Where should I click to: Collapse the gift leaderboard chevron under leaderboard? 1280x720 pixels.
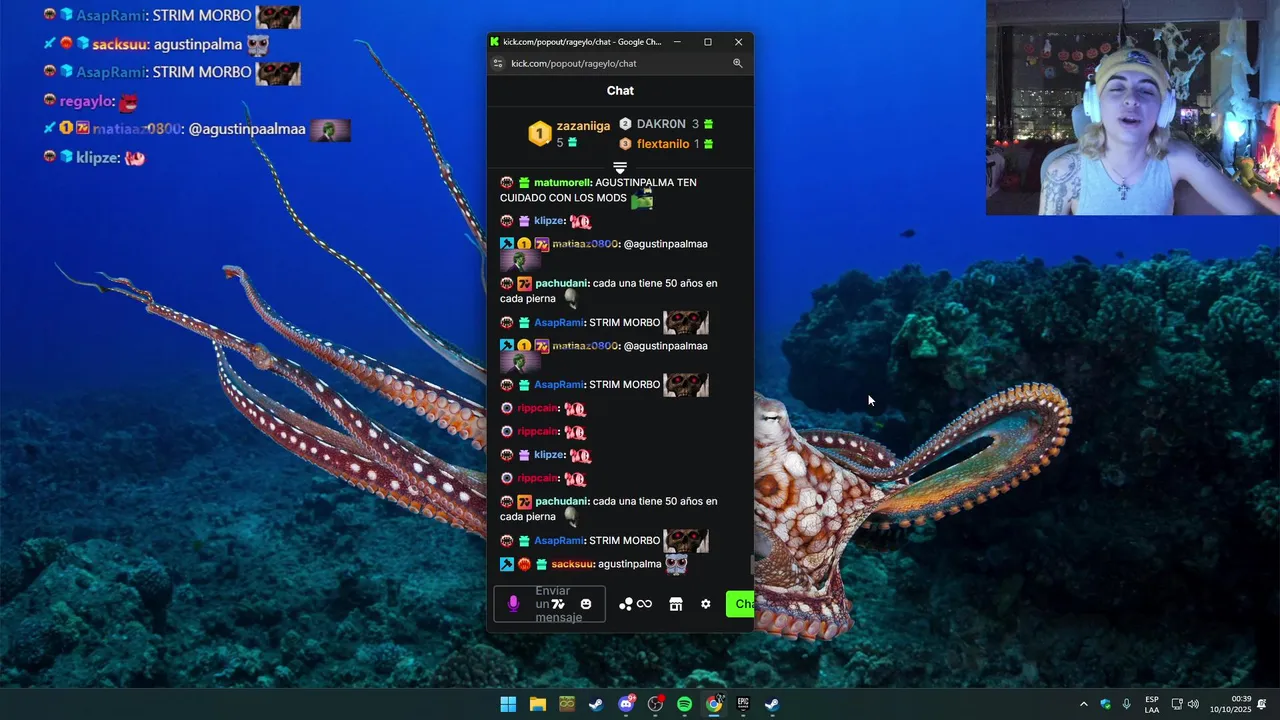click(620, 167)
